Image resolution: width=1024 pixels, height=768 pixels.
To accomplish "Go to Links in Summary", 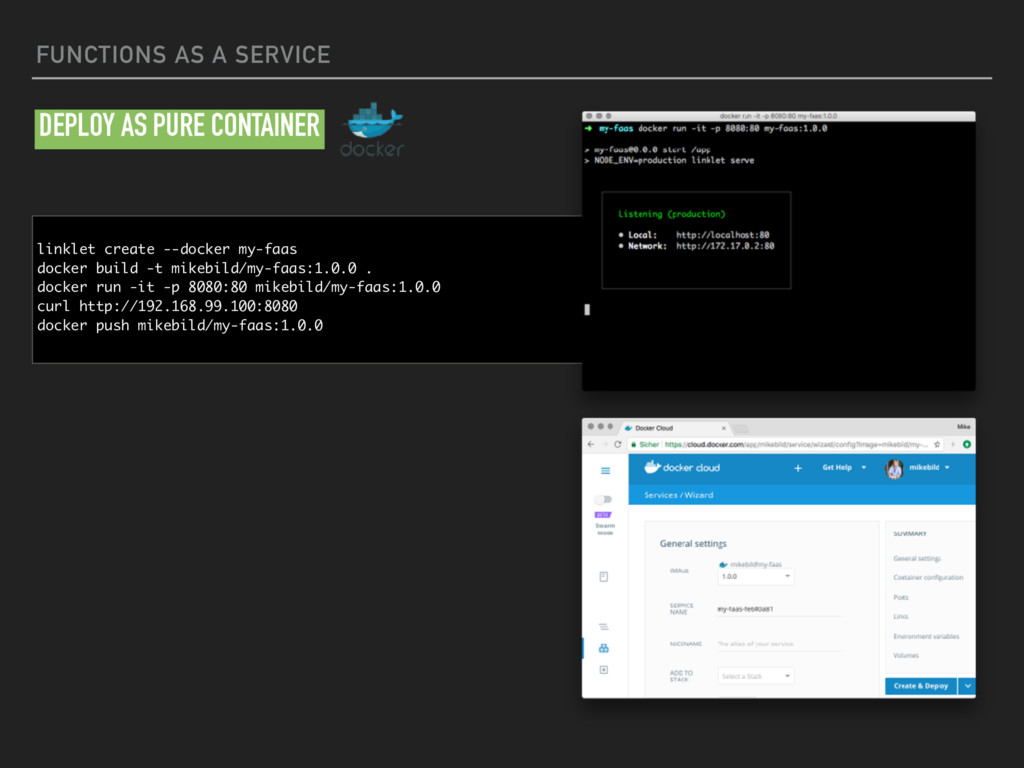I will point(901,616).
